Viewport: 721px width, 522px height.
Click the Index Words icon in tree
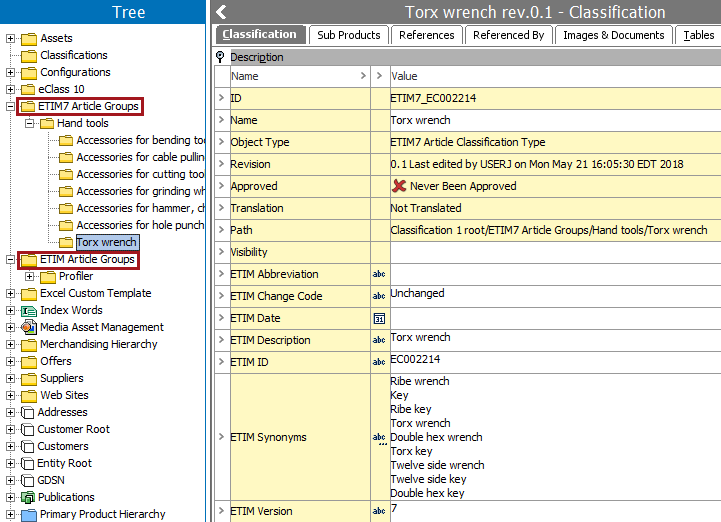pyautogui.click(x=28, y=310)
